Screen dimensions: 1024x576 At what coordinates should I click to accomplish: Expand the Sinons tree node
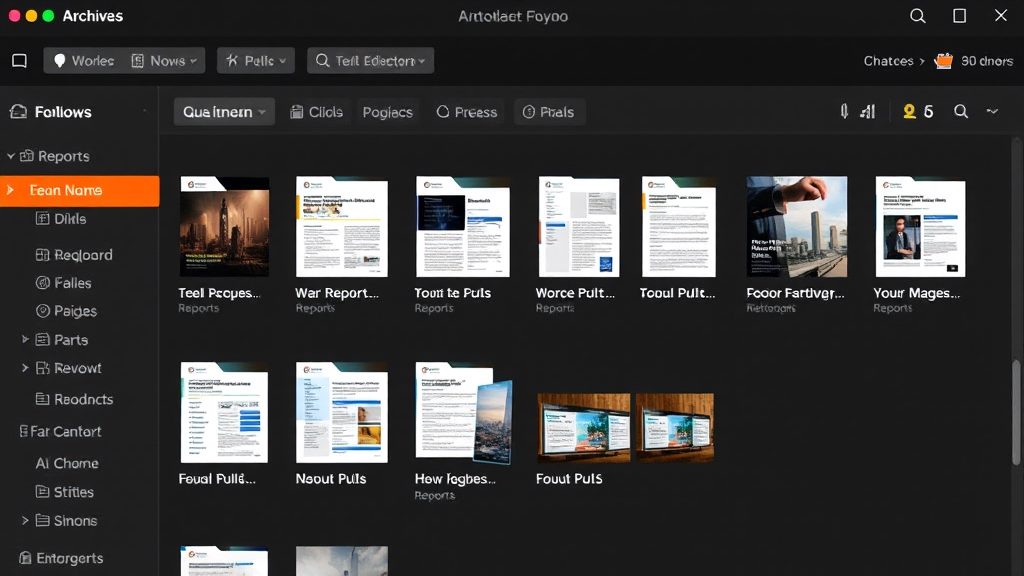pyautogui.click(x=25, y=520)
